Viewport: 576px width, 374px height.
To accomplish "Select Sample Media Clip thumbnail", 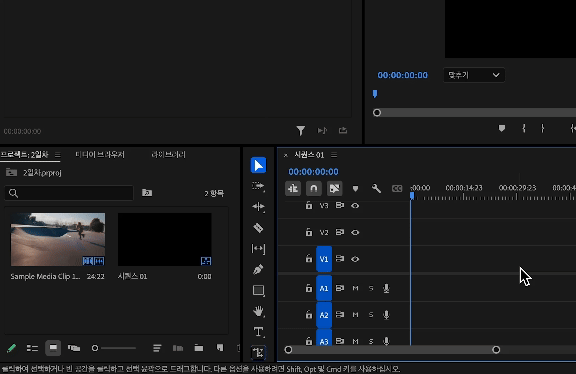I will point(58,240).
